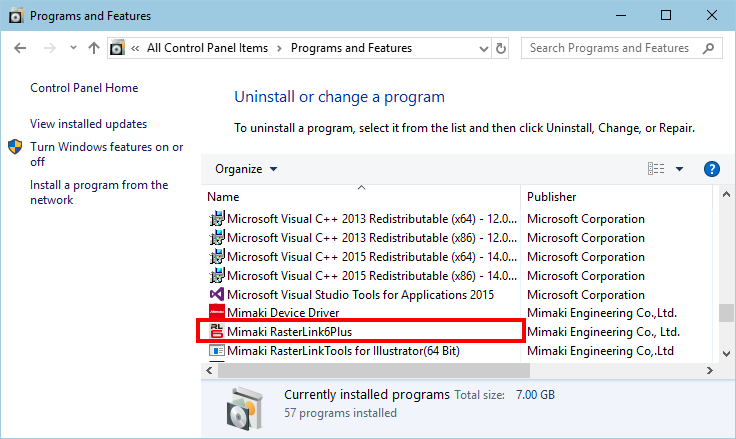Open the Help question mark icon
The width and height of the screenshot is (736, 439).
[x=712, y=169]
